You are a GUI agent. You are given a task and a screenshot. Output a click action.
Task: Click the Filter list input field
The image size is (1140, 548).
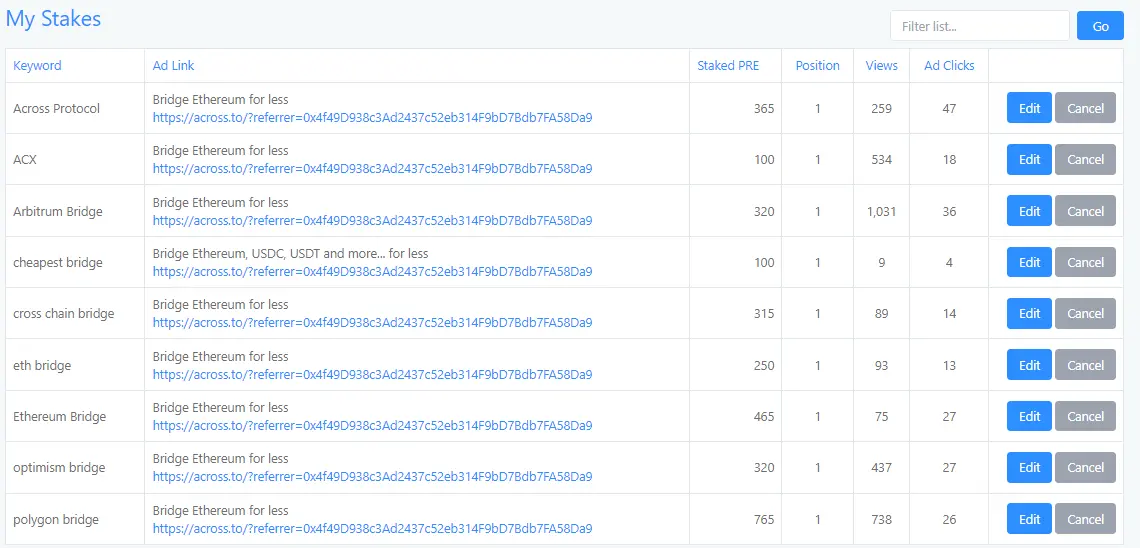point(979,26)
